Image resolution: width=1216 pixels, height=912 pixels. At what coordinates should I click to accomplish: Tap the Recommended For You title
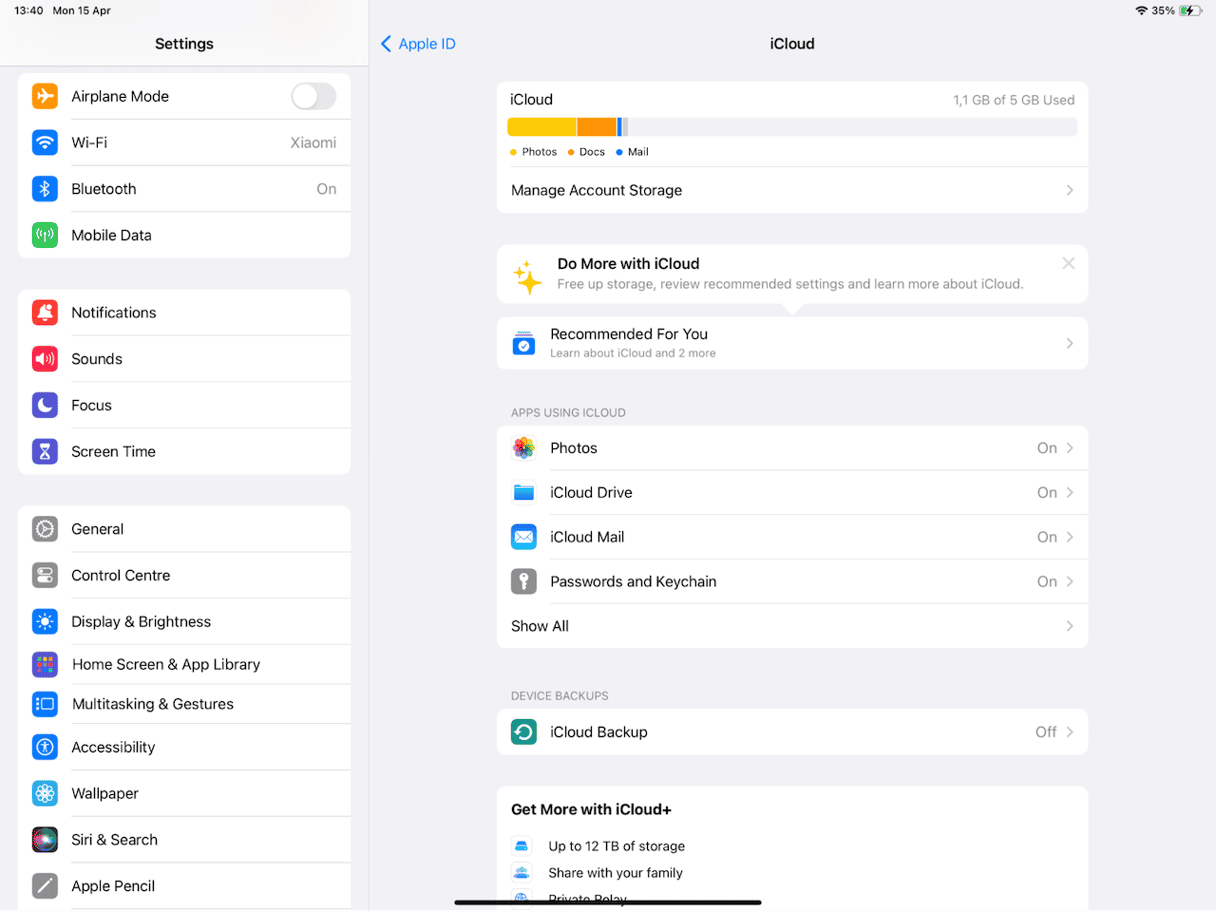(629, 334)
